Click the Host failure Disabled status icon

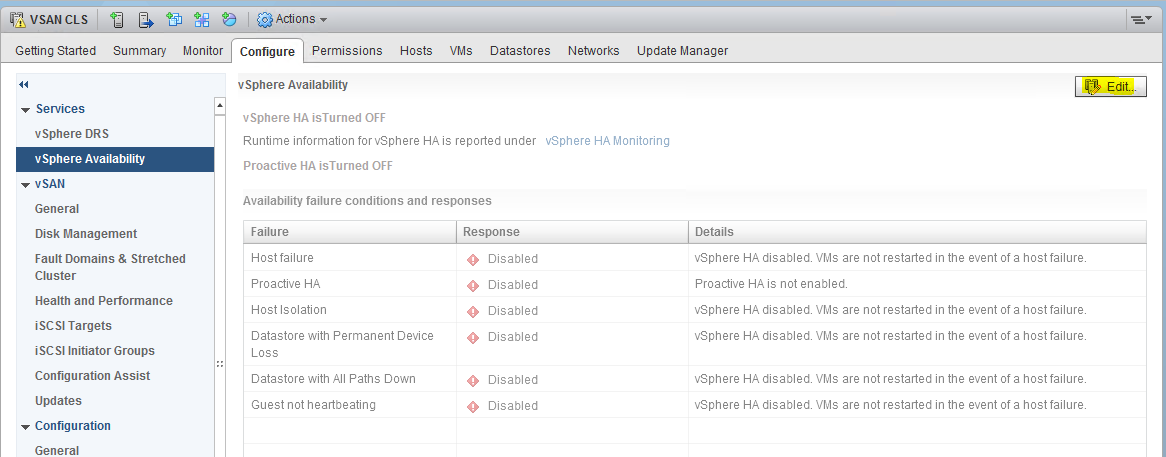472,259
